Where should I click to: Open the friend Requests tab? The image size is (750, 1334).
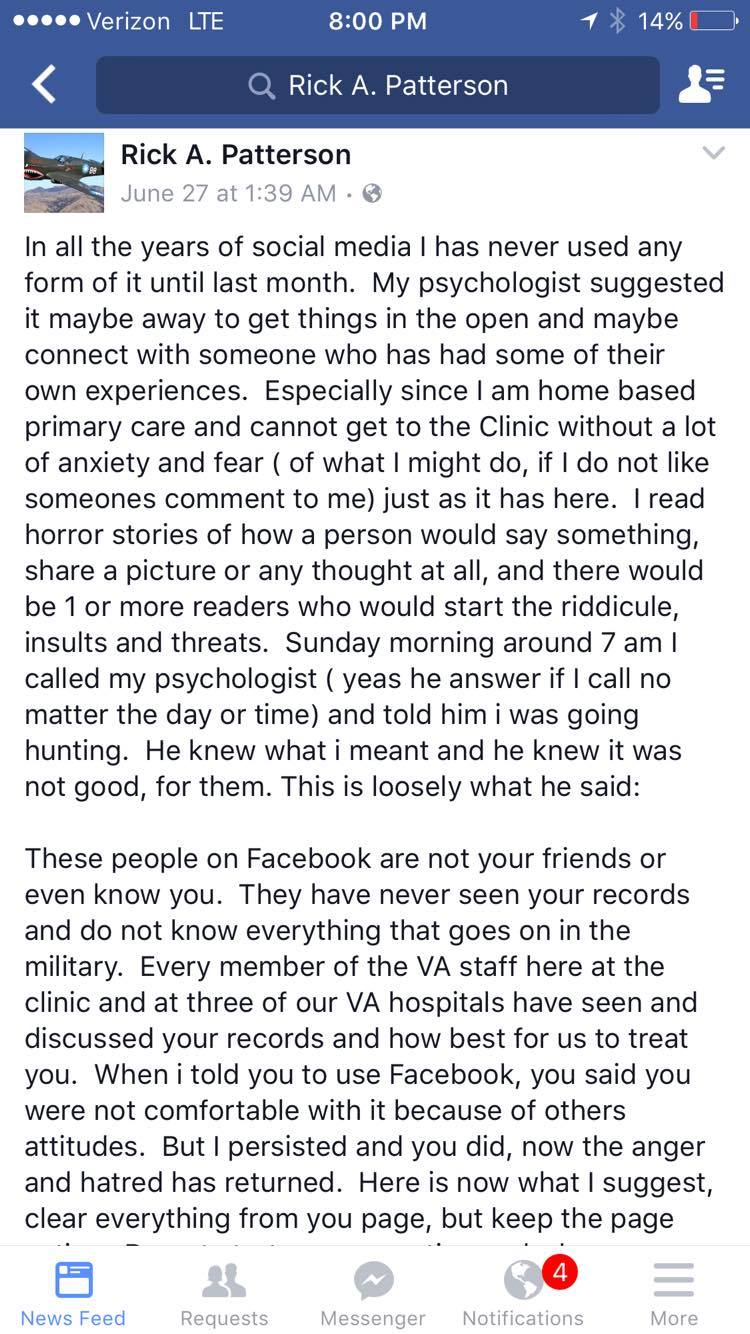pyautogui.click(x=224, y=1292)
